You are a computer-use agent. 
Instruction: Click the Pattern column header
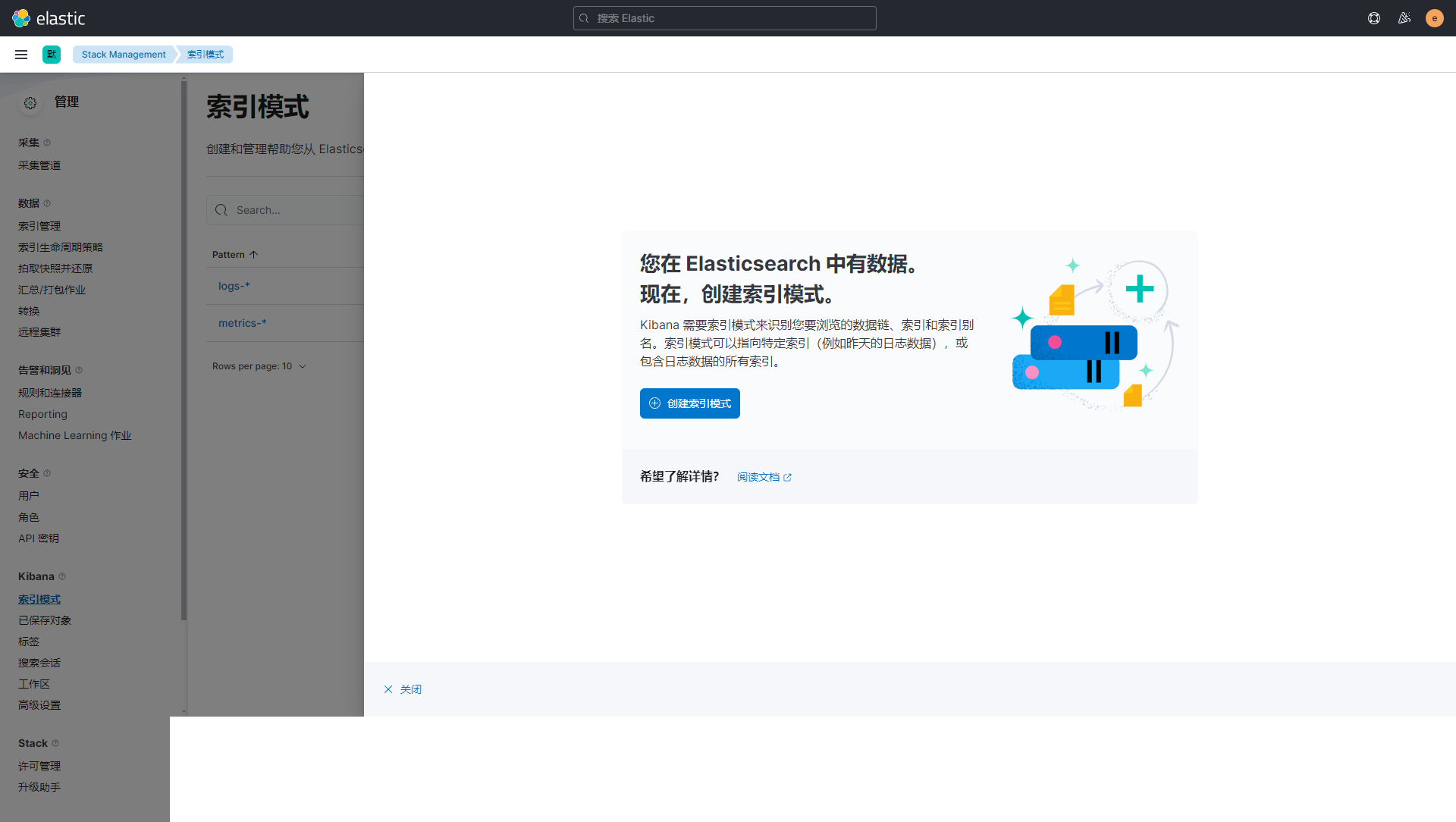235,255
